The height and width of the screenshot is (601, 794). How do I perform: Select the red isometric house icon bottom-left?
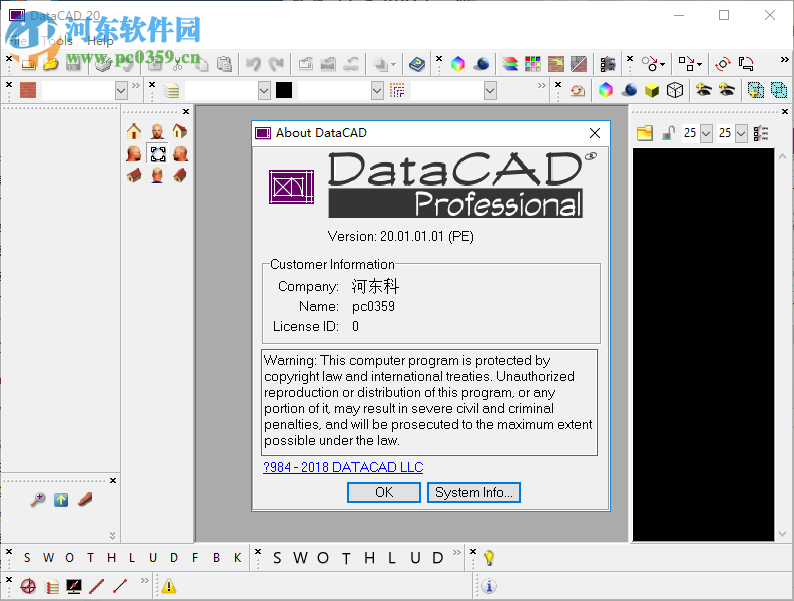134,176
